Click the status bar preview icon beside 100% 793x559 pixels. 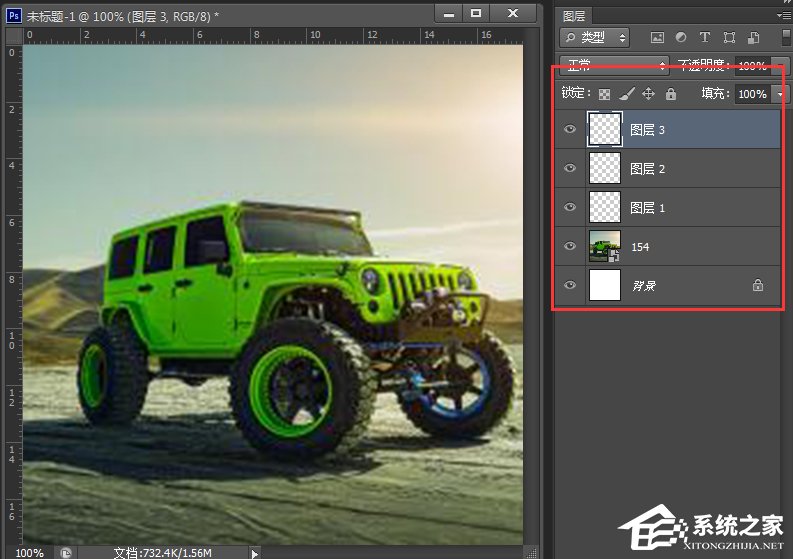[x=66, y=552]
